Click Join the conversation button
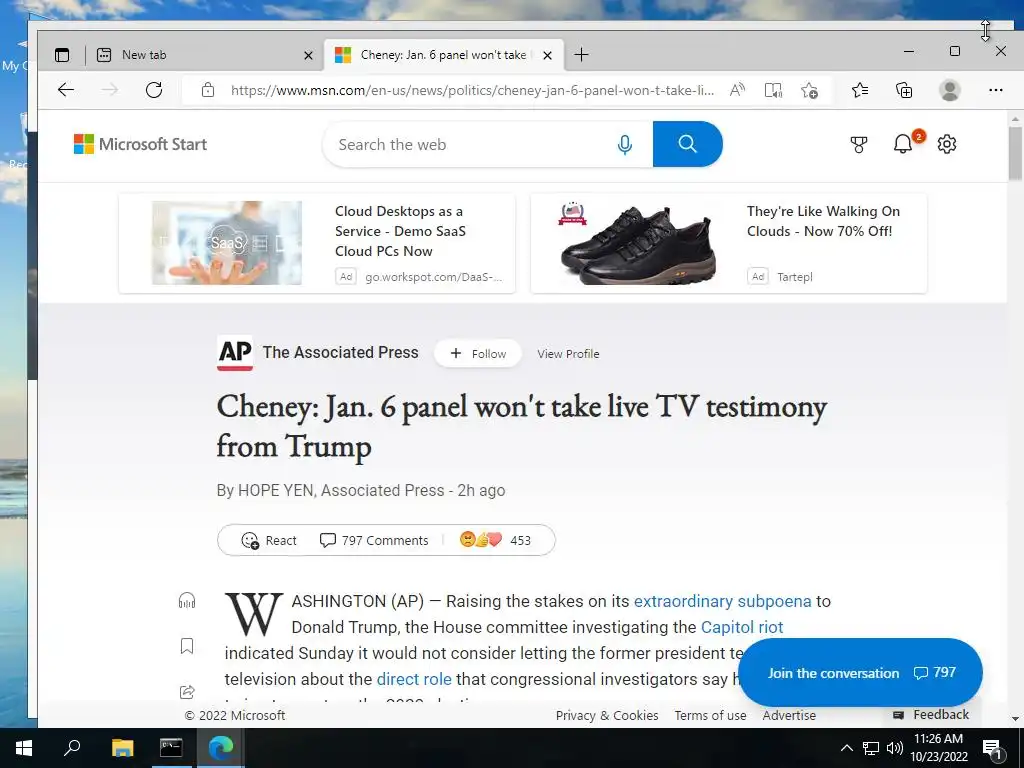 pyautogui.click(x=860, y=673)
